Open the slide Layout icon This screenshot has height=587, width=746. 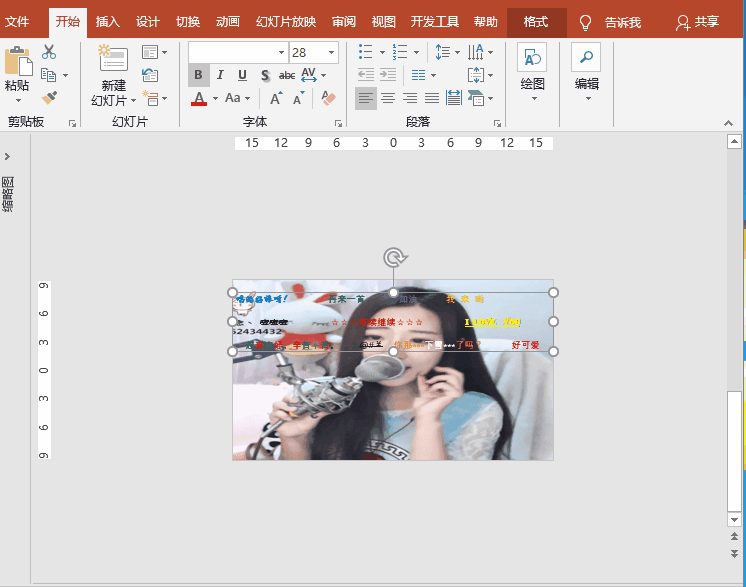tap(150, 52)
